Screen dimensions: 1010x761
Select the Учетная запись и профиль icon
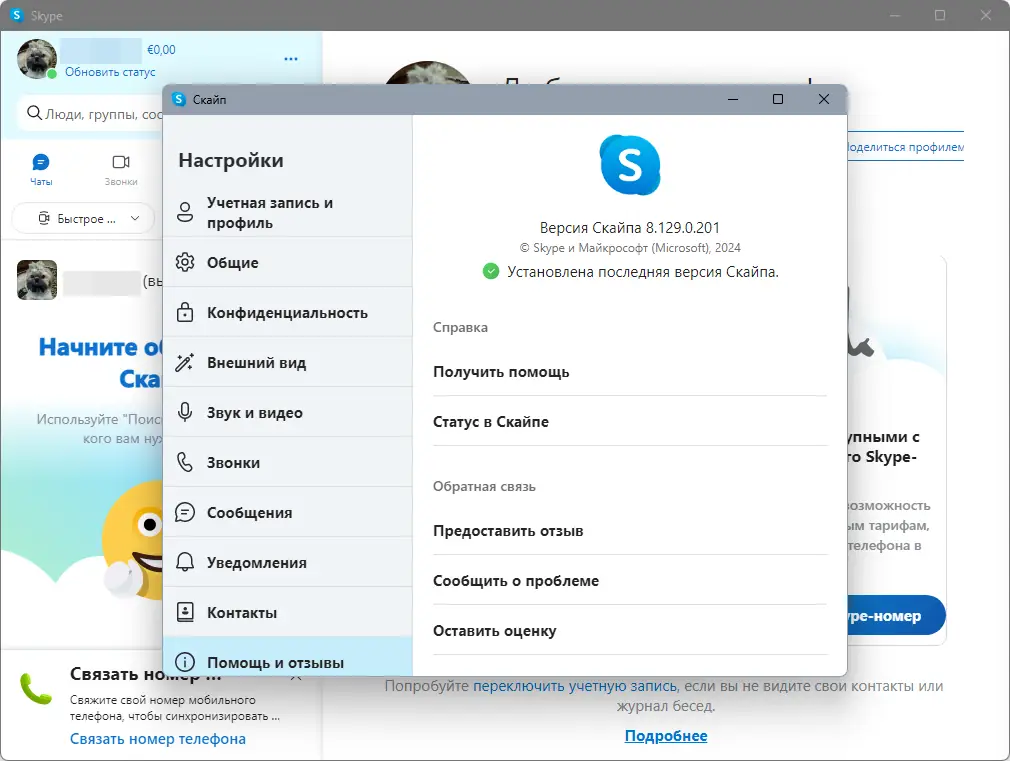185,212
